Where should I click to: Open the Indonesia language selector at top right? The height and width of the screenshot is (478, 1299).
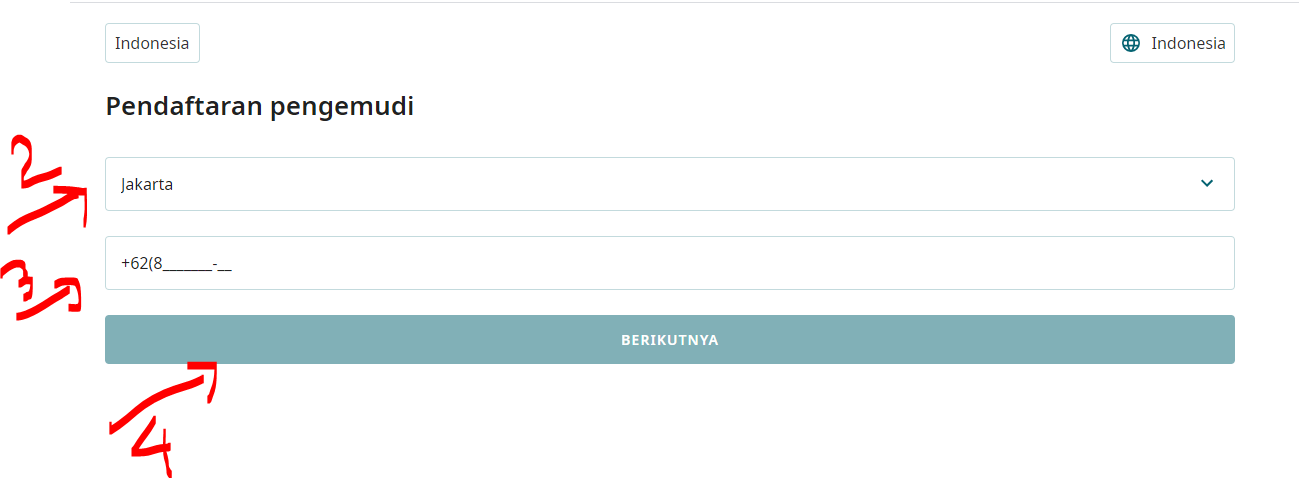(1172, 43)
